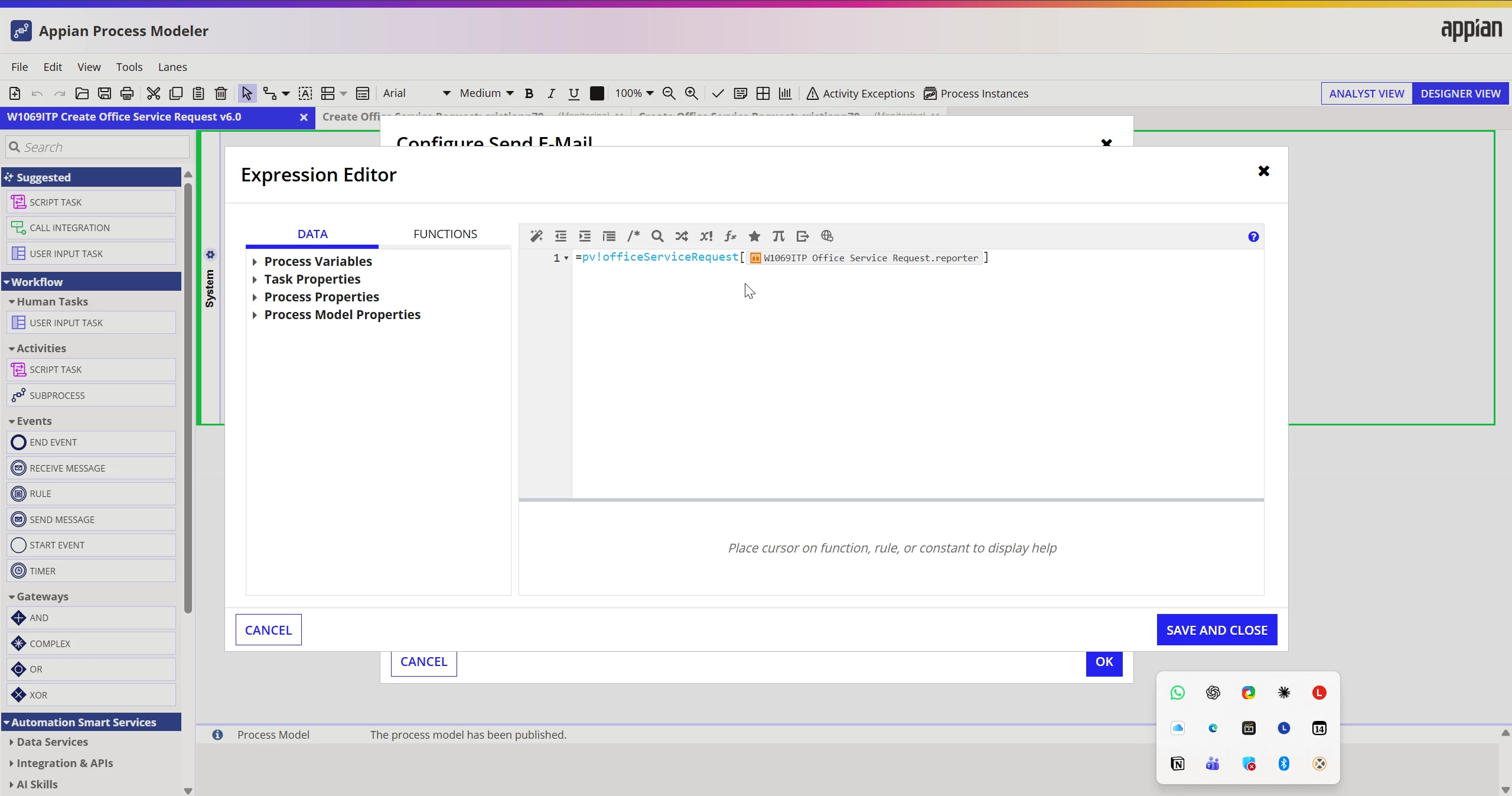Switch to DESIGNER VIEW

(x=1461, y=93)
